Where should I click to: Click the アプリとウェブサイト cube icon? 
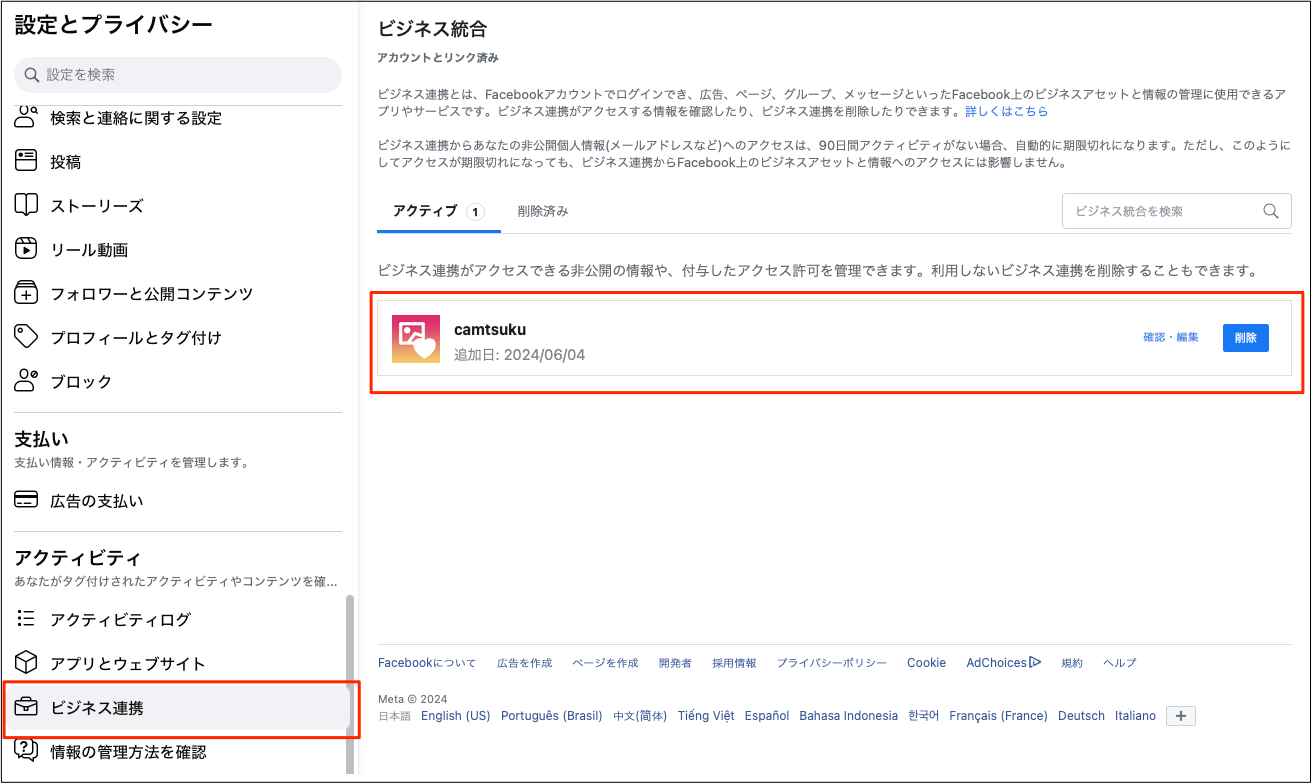click(26, 663)
